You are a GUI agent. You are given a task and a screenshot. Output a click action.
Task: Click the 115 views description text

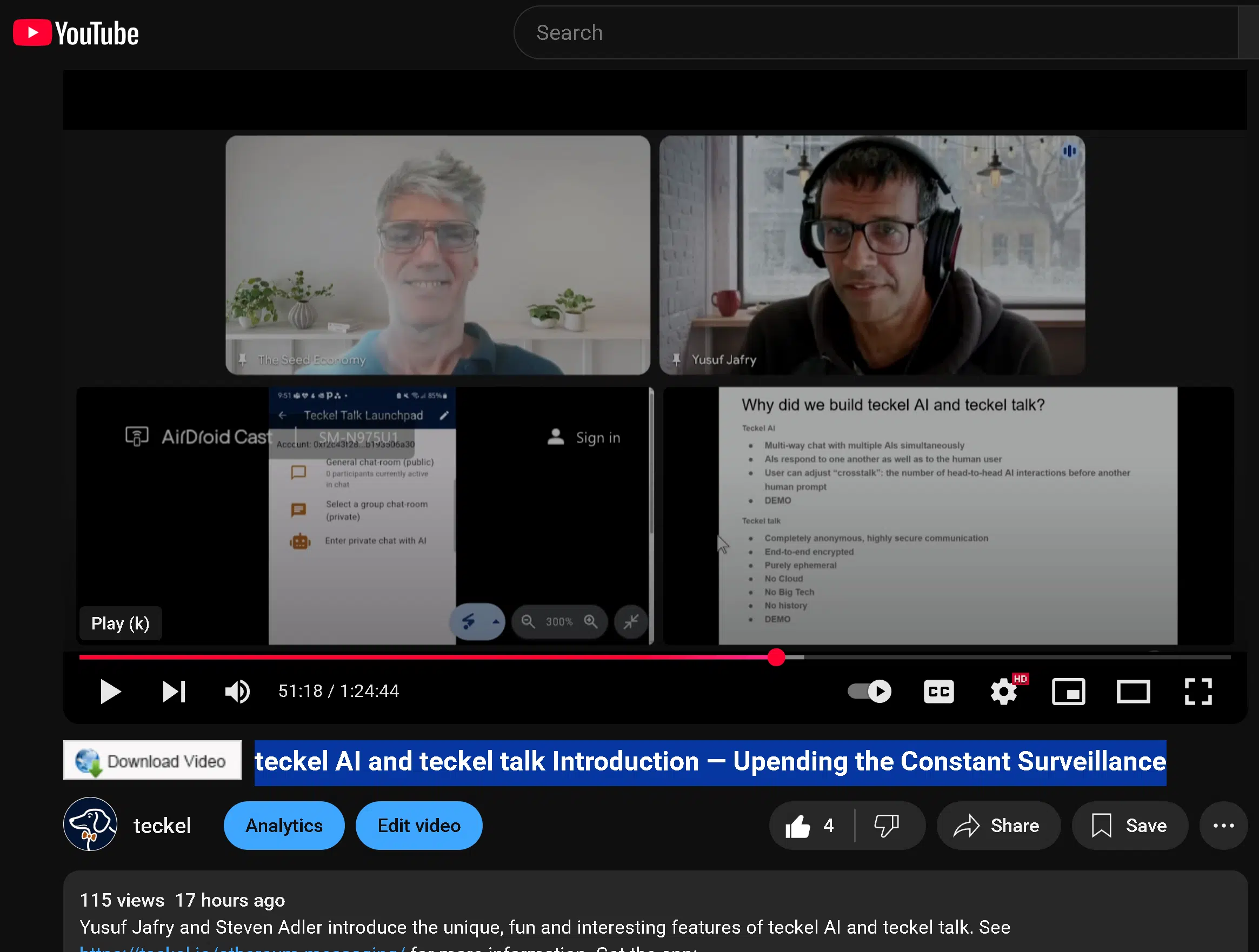122,900
